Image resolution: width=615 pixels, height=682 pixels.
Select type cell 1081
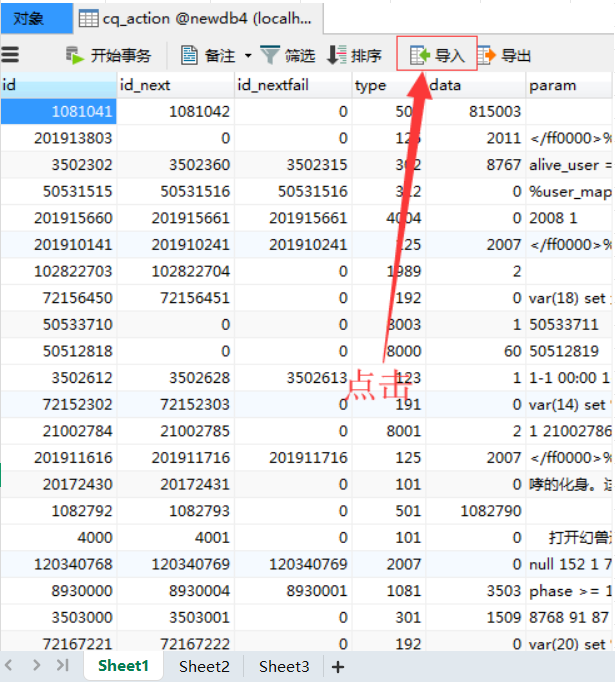tap(388, 591)
